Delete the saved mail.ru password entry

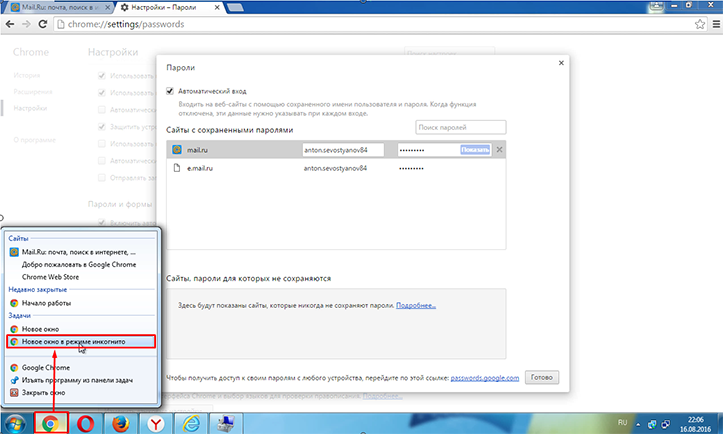(x=499, y=150)
